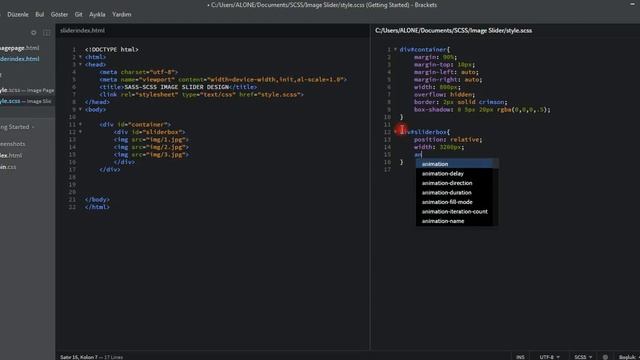Toggle the Boşluk indentation setting
640x360 pixels.
tap(628, 357)
